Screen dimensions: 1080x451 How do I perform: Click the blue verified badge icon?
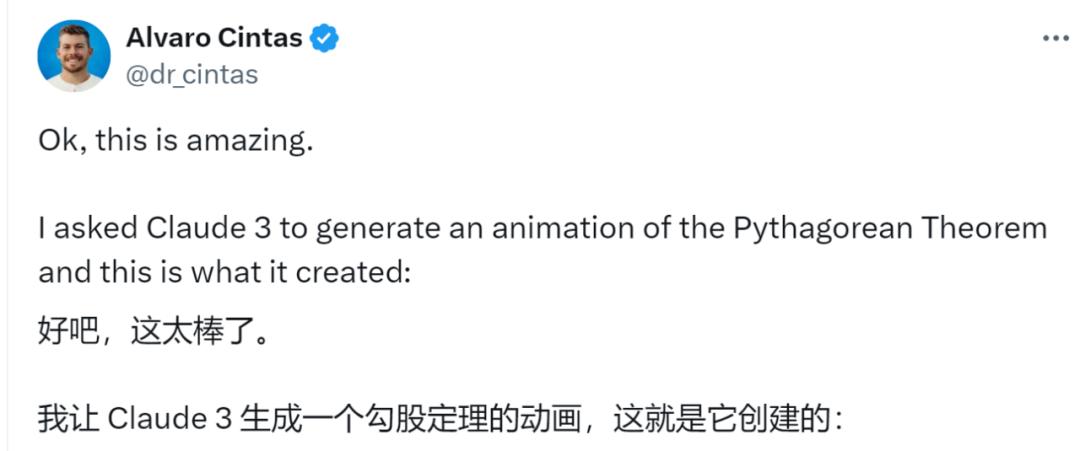(x=325, y=38)
